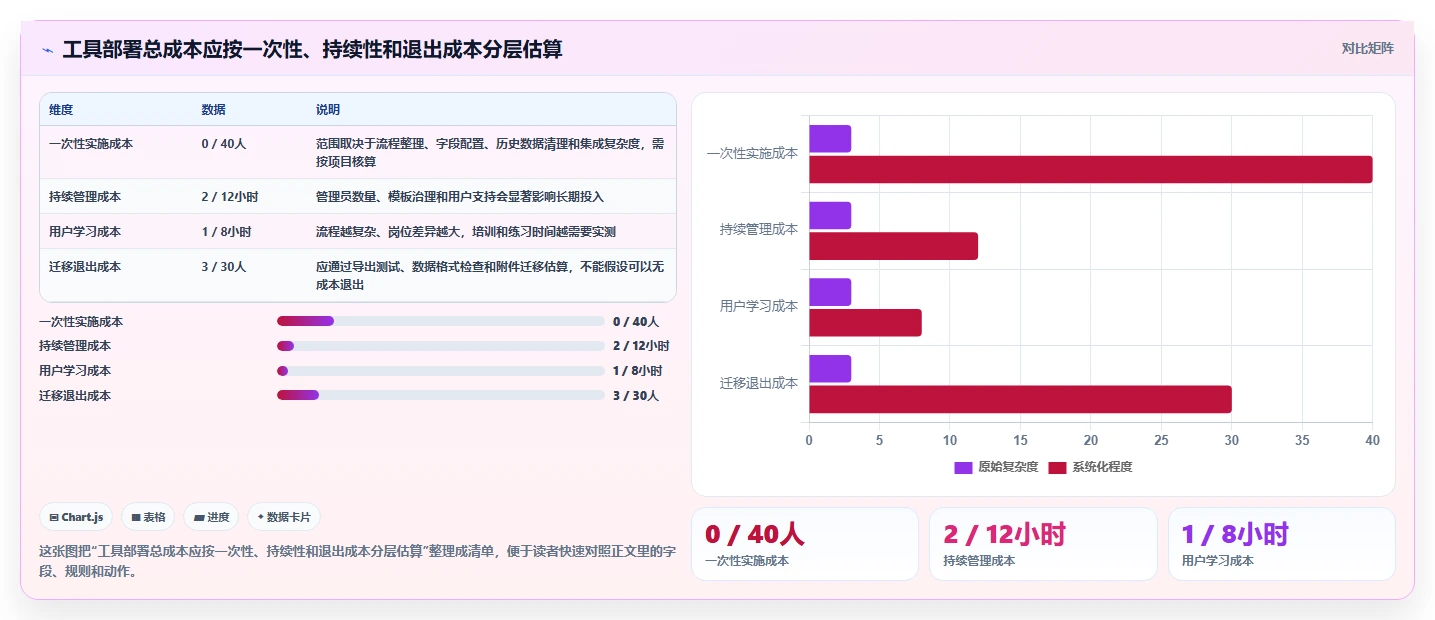Click the main title 工具部署总成本

pos(312,49)
